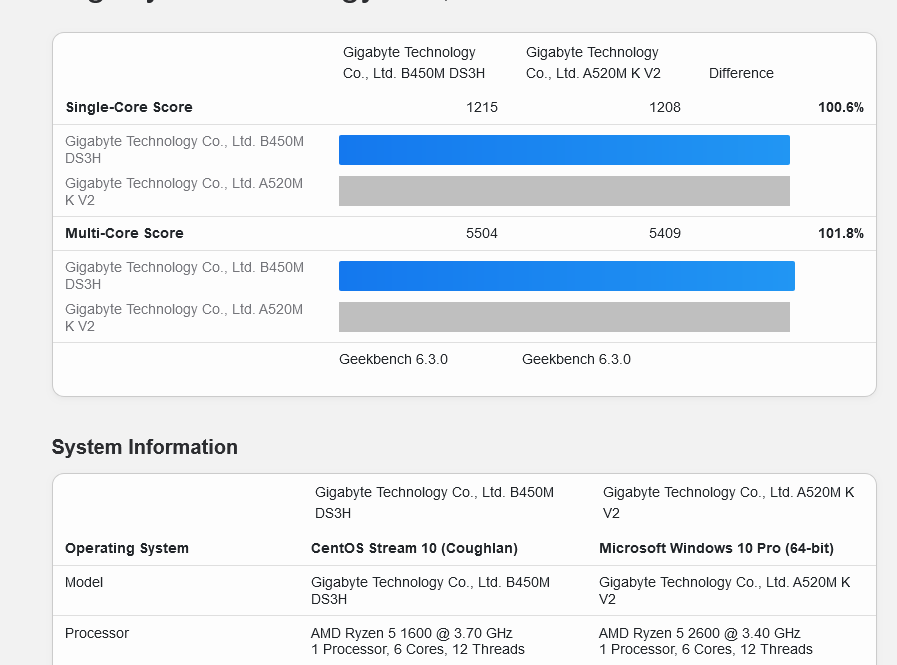Image resolution: width=897 pixels, height=665 pixels.
Task: Click the Single-Core Score row label
Action: [129, 108]
